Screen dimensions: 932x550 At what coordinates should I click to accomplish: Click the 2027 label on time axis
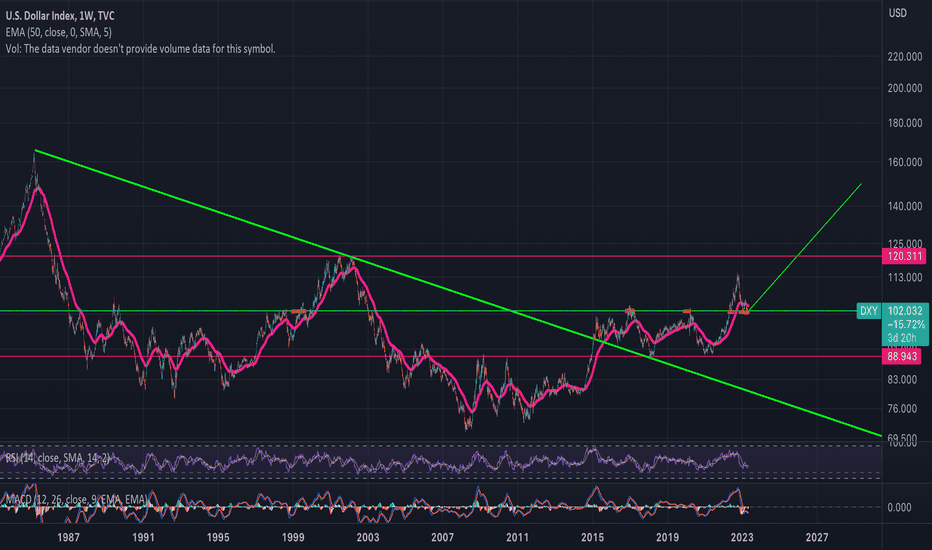point(817,538)
